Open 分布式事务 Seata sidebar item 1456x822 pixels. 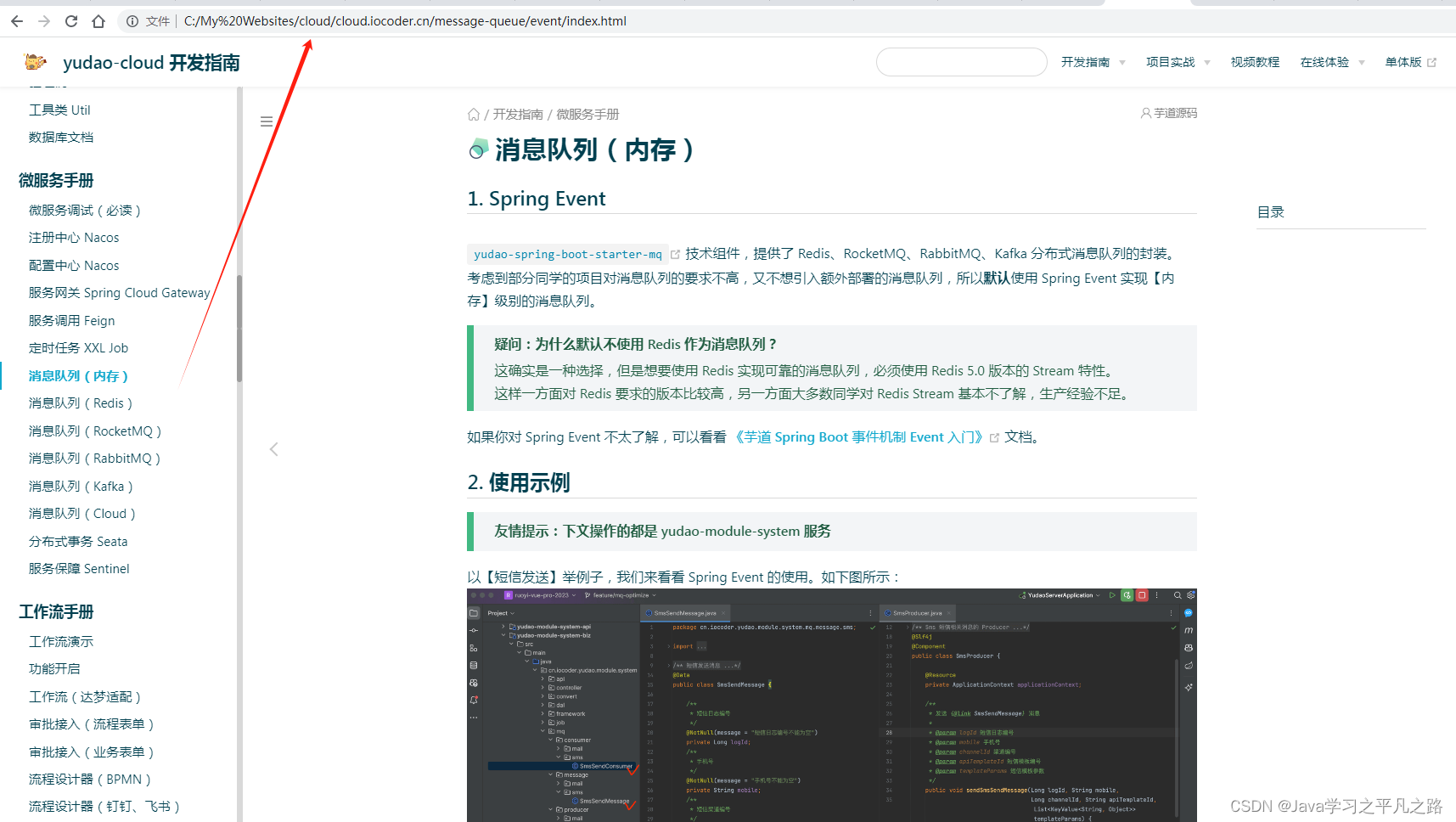tap(78, 541)
